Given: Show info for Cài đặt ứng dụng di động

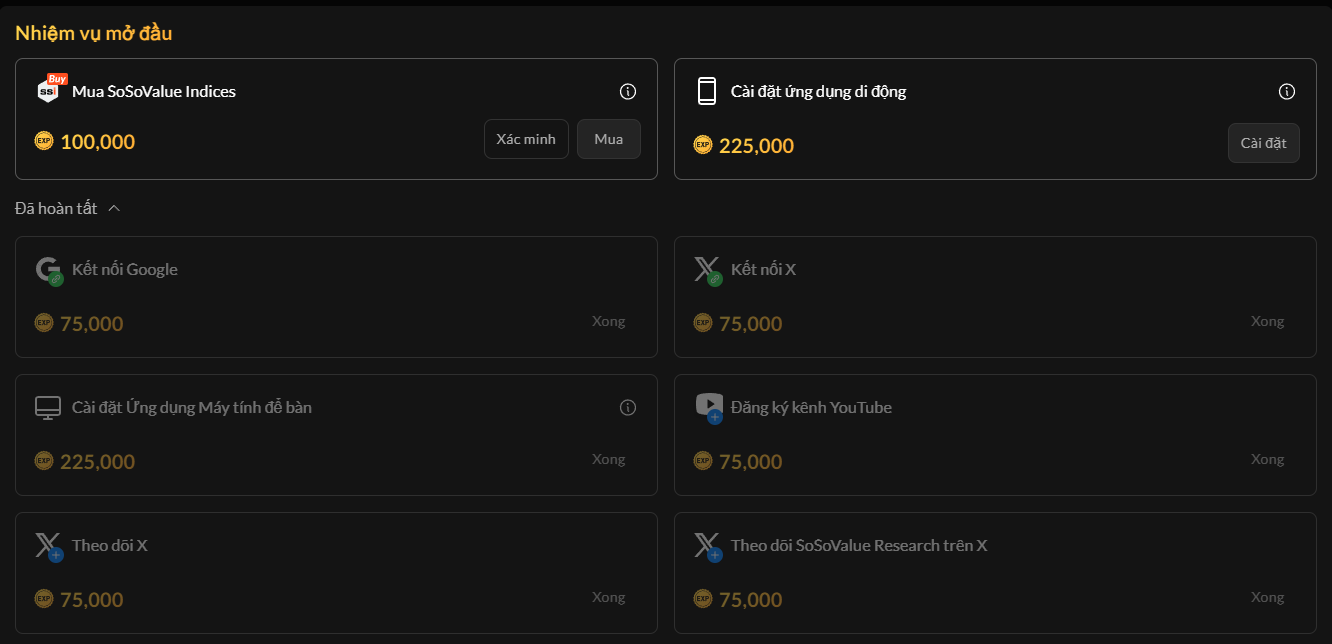Looking at the screenshot, I should click(1287, 92).
